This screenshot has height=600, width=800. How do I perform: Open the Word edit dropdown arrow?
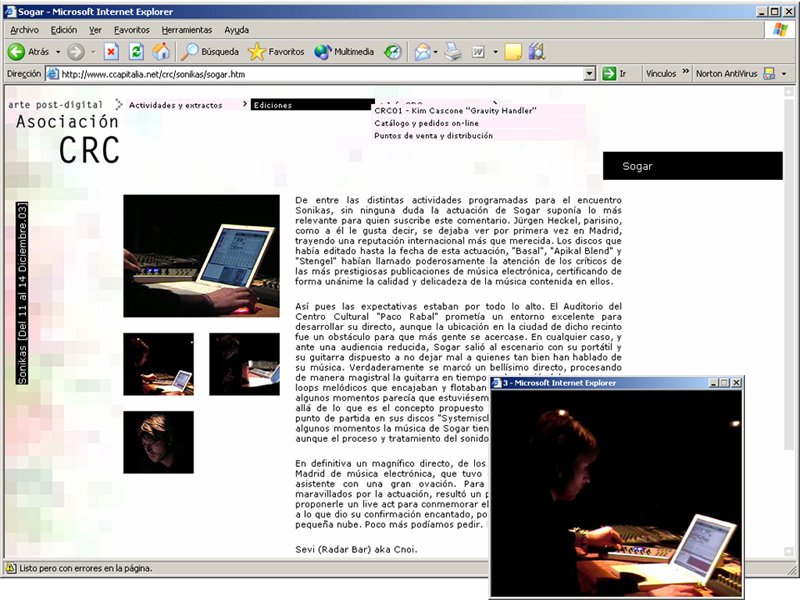point(495,52)
